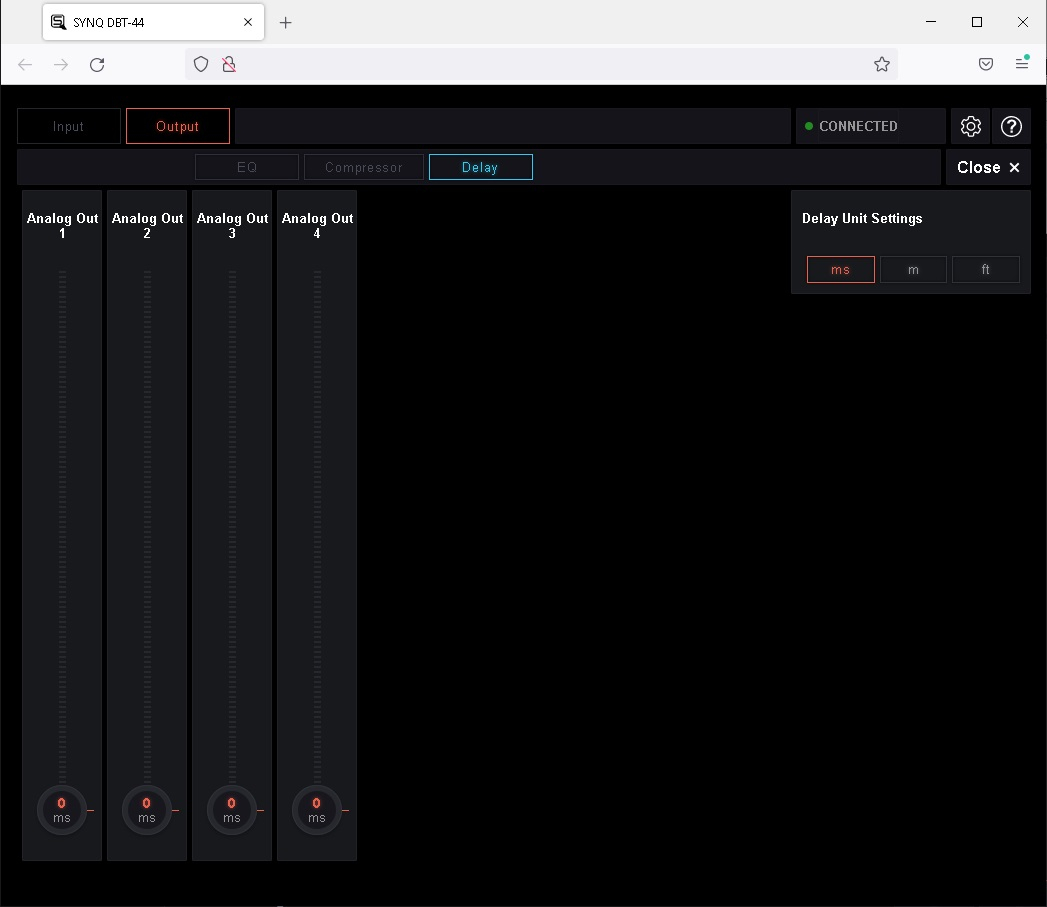Bookmark this page with the star icon

coord(881,64)
